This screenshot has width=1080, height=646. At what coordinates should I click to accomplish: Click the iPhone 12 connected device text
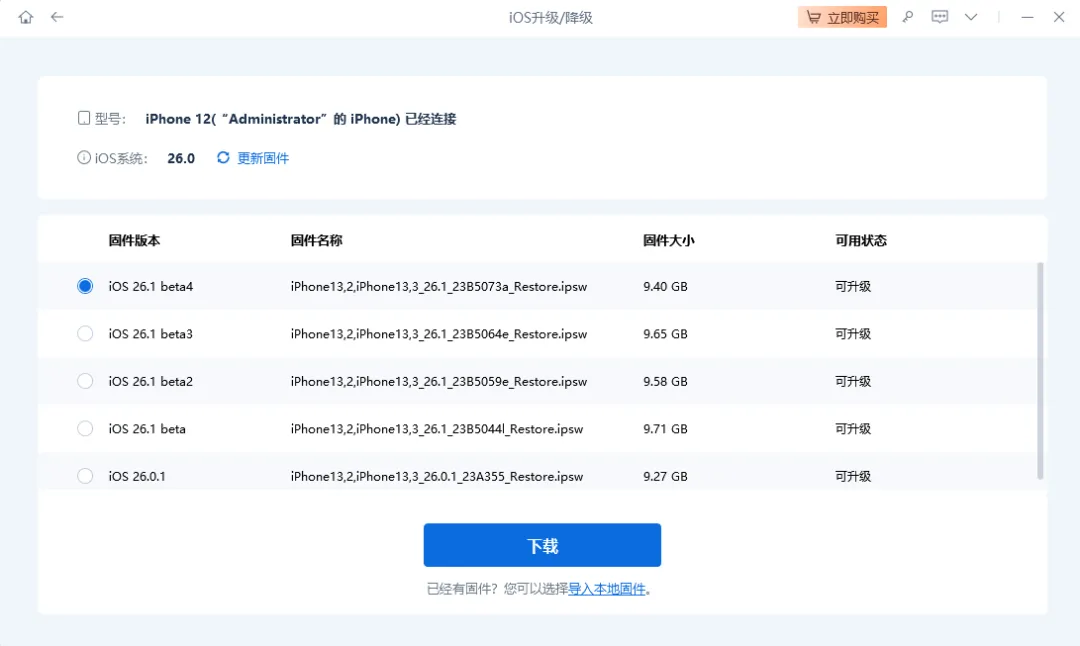pyautogui.click(x=300, y=119)
